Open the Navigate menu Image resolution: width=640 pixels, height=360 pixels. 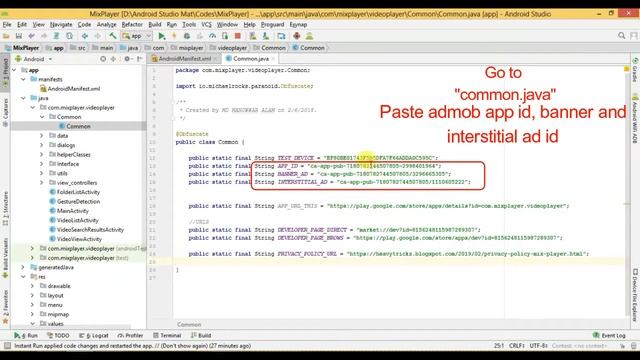(61, 24)
